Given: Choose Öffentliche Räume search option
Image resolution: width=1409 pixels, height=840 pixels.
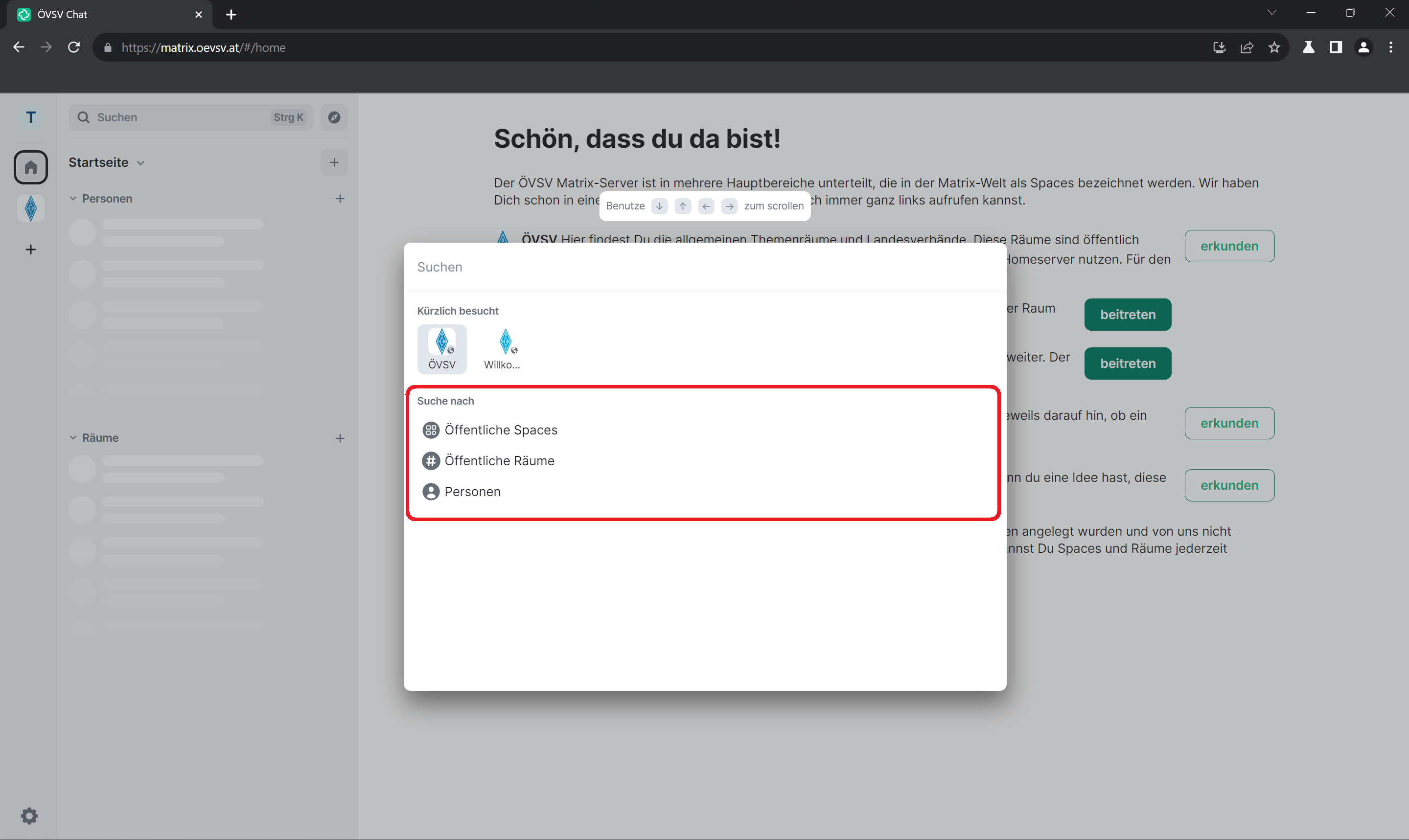Looking at the screenshot, I should click(x=704, y=461).
